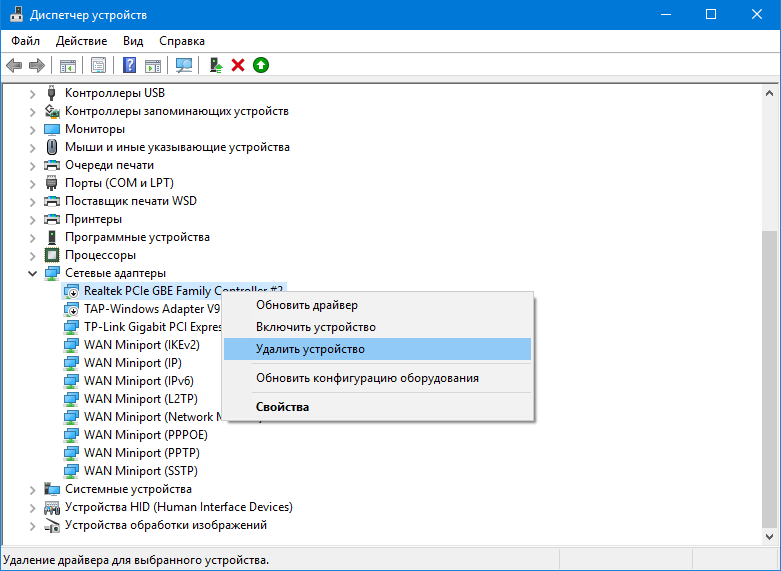Viewport: 781px width, 571px height.
Task: Click the update driver toolbar icon
Action: (x=215, y=66)
